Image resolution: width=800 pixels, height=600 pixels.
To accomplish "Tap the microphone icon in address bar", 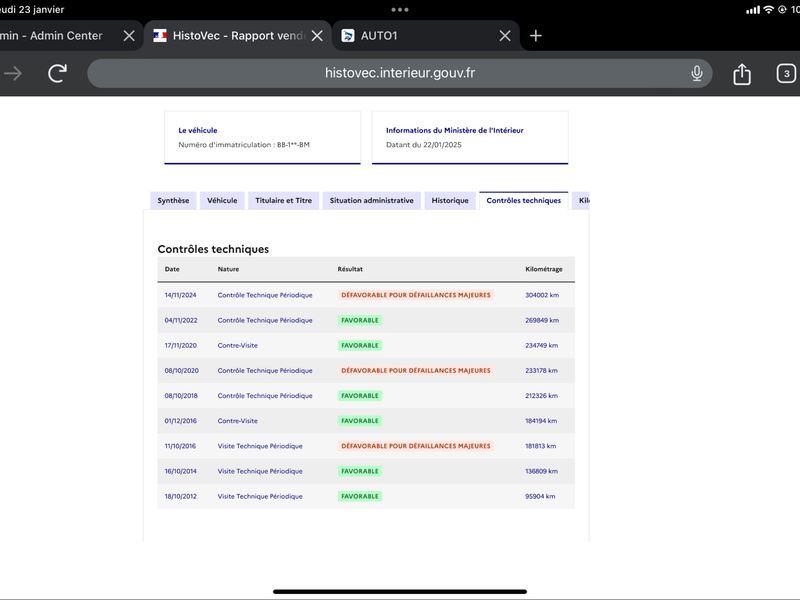I will click(x=696, y=73).
